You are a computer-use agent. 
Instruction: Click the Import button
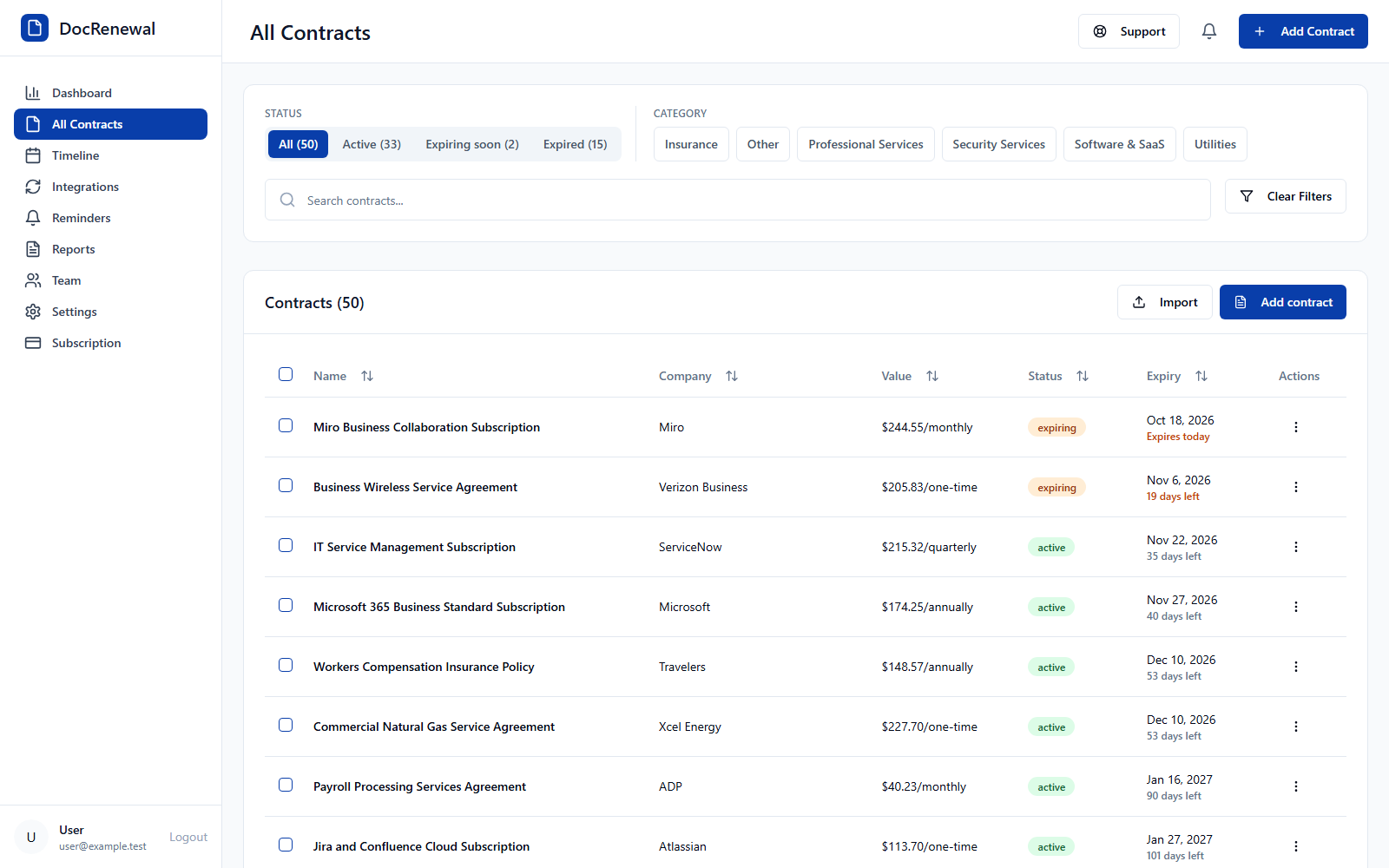click(1165, 302)
